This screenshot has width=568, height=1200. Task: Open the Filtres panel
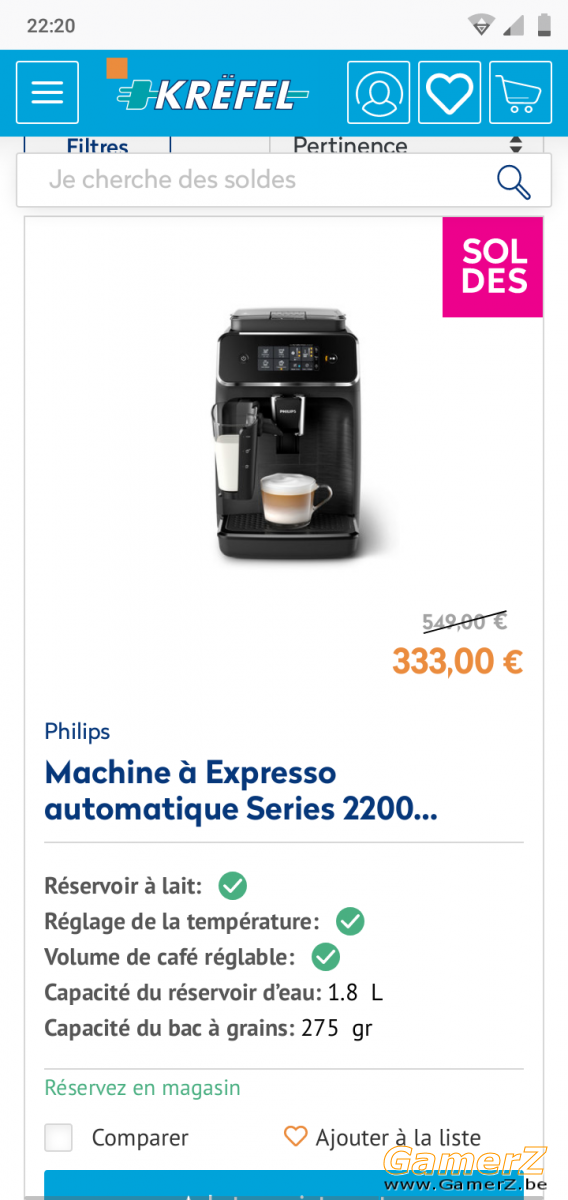[x=98, y=145]
